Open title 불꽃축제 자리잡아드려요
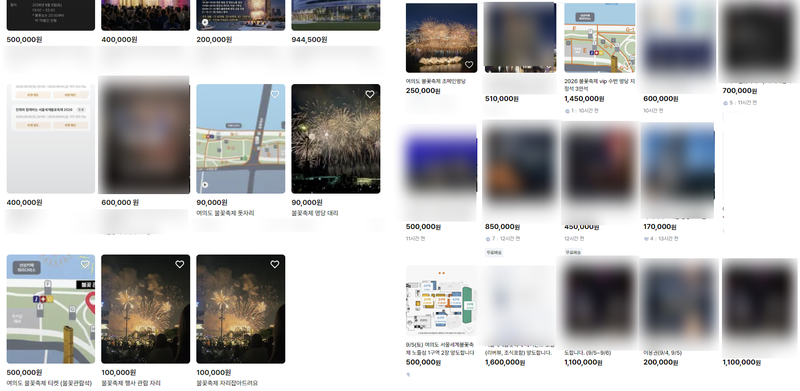Viewport: 800px width, 391px height. pyautogui.click(x=227, y=383)
